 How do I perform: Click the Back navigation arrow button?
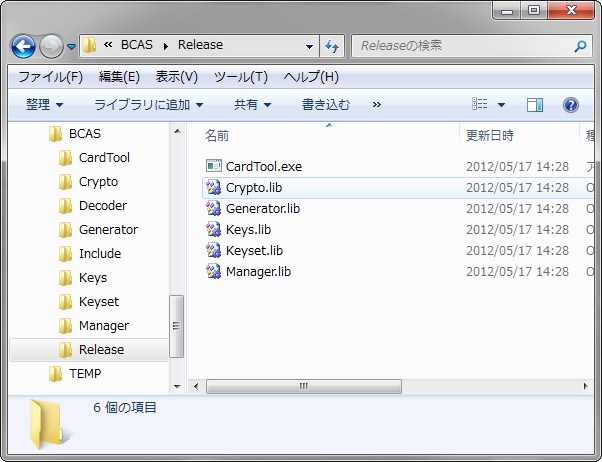tap(23, 46)
